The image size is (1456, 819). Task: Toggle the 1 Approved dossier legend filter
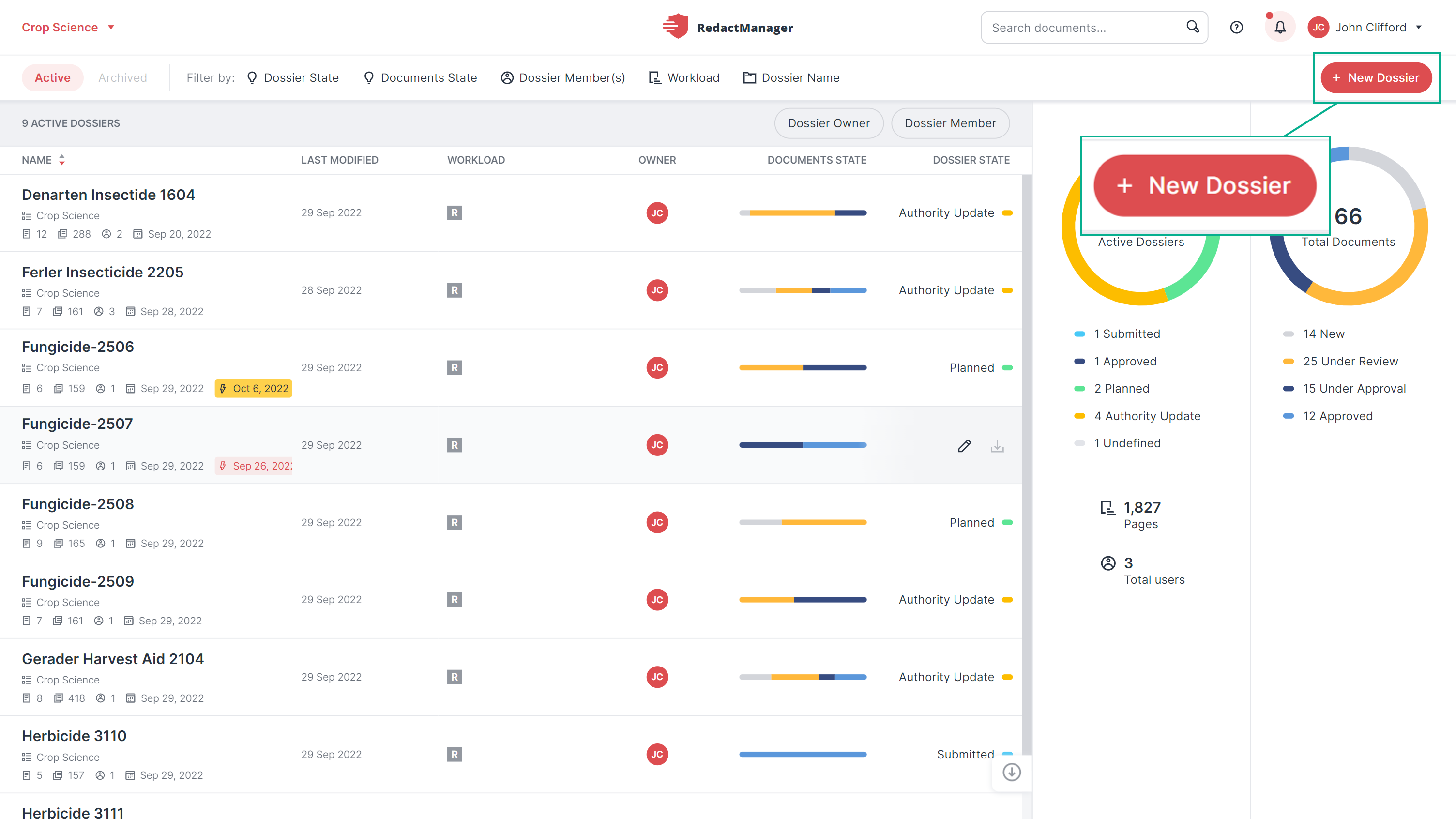click(1116, 362)
